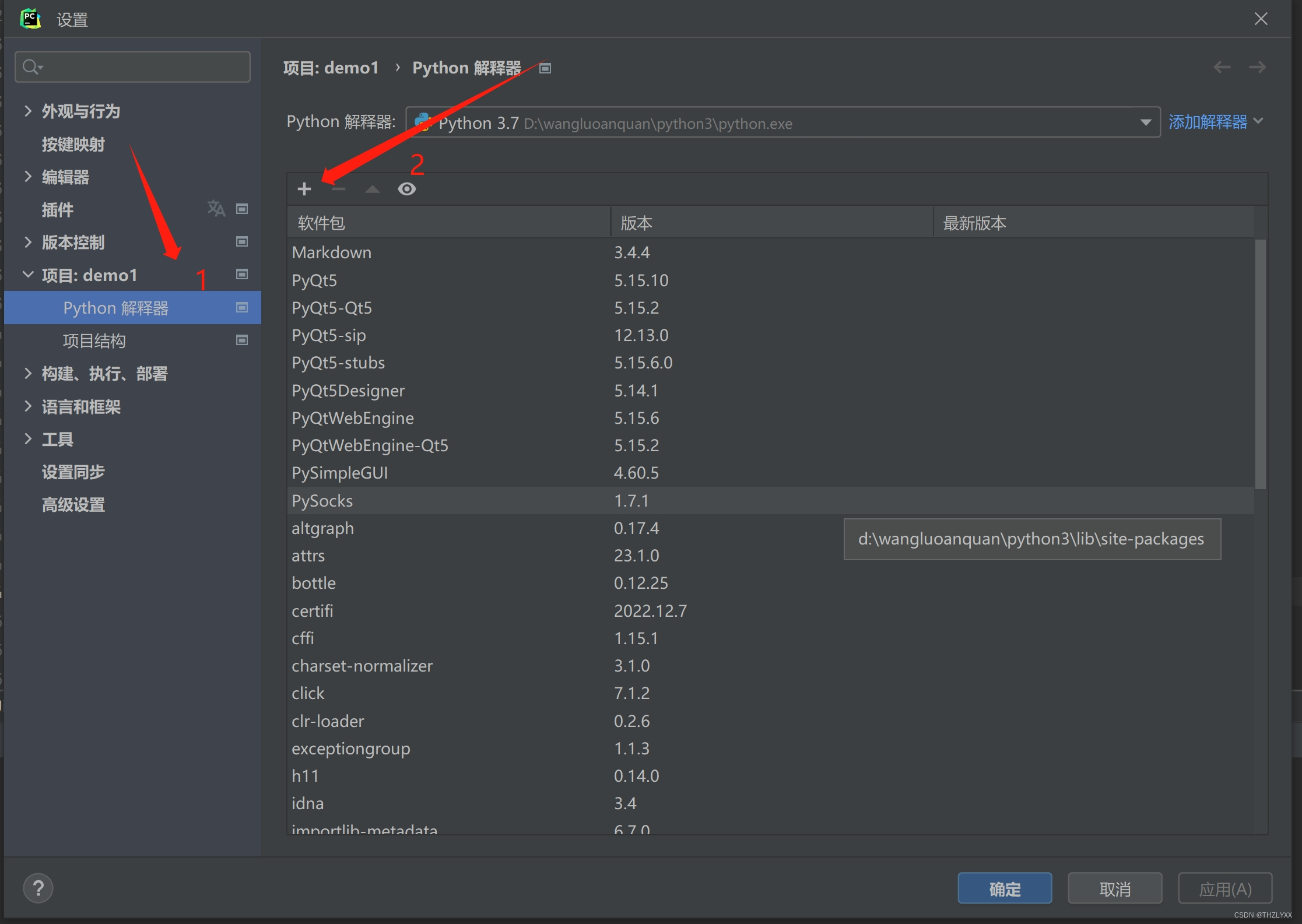The width and height of the screenshot is (1302, 924).
Task: Select the PyQtWebEngine package row
Action: (x=770, y=418)
